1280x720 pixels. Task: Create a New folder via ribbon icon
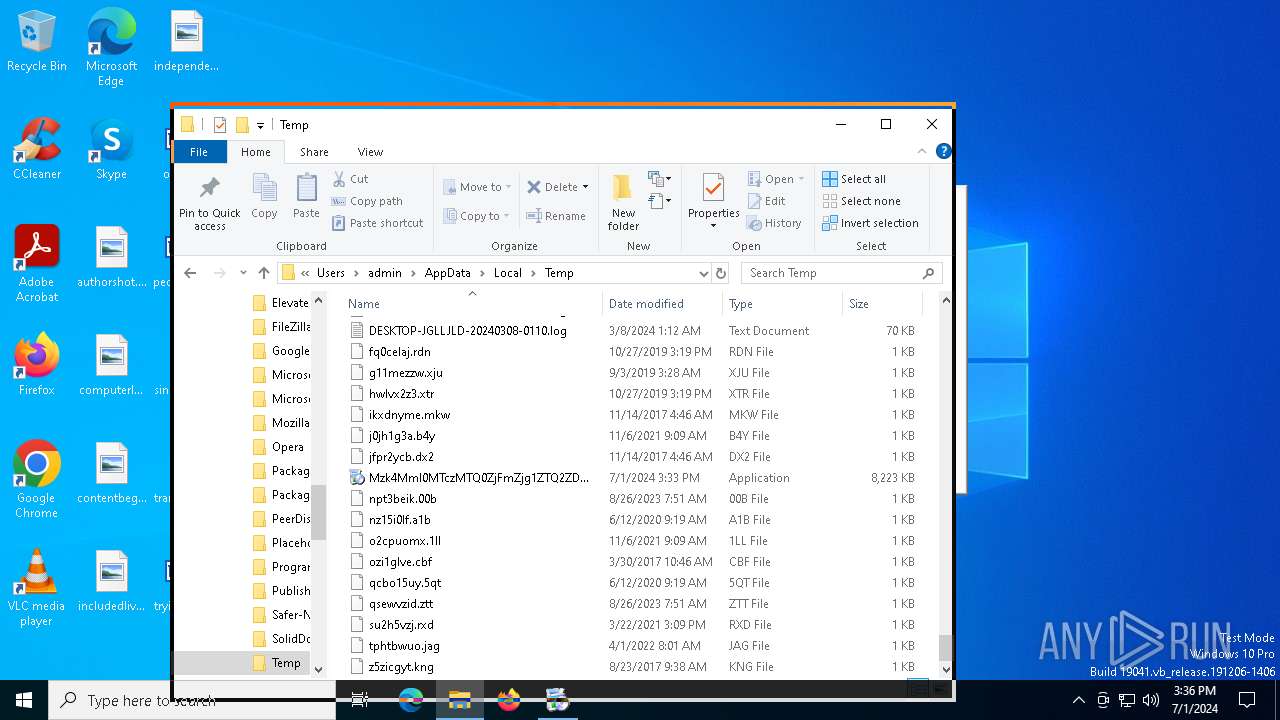click(623, 188)
